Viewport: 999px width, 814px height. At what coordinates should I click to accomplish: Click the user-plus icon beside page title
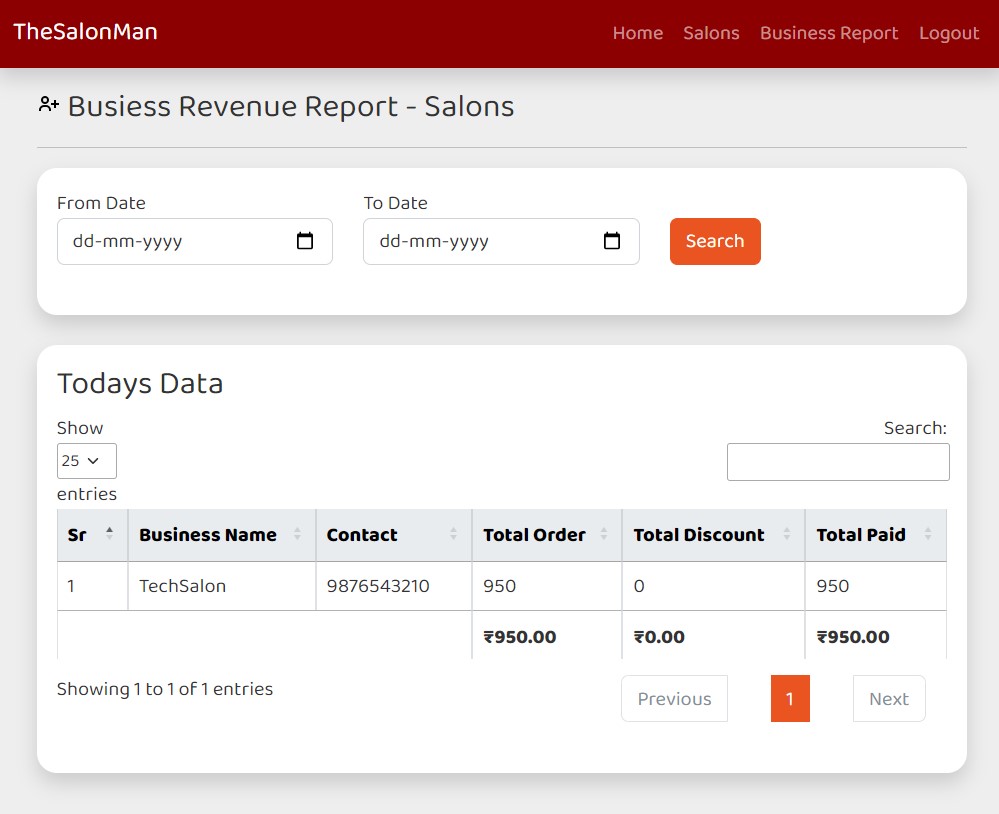click(x=48, y=104)
